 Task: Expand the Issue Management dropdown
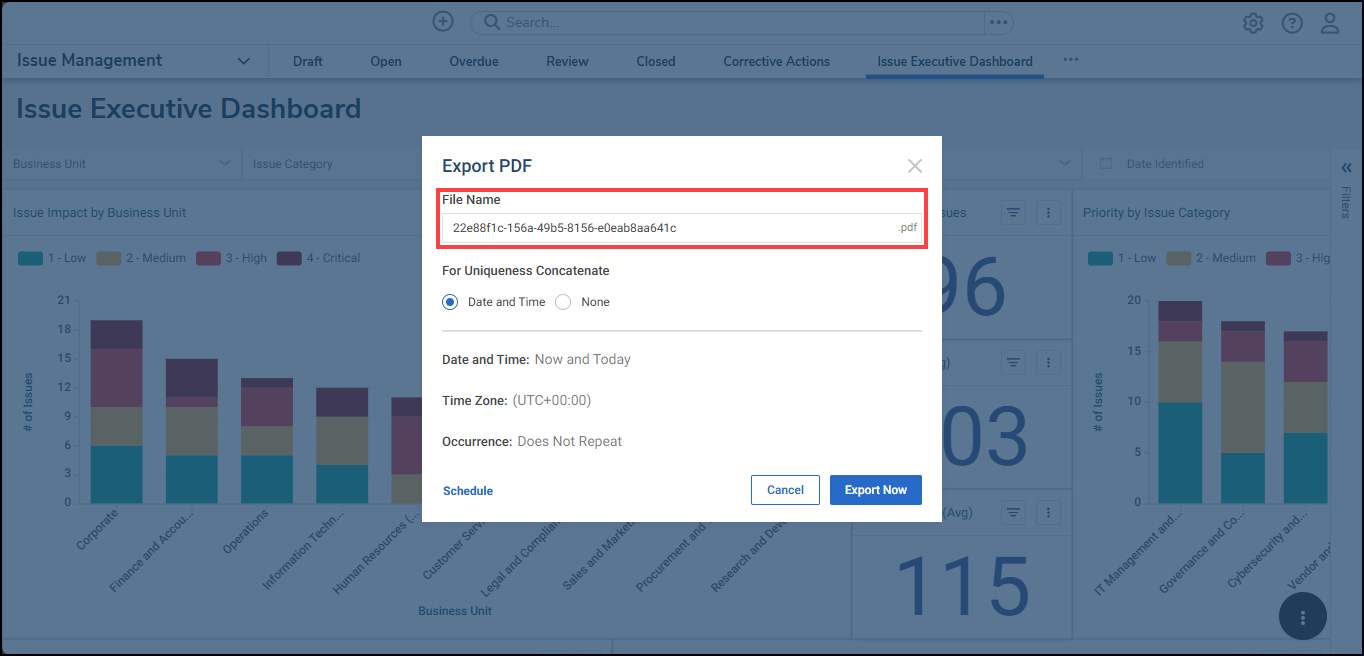[243, 61]
